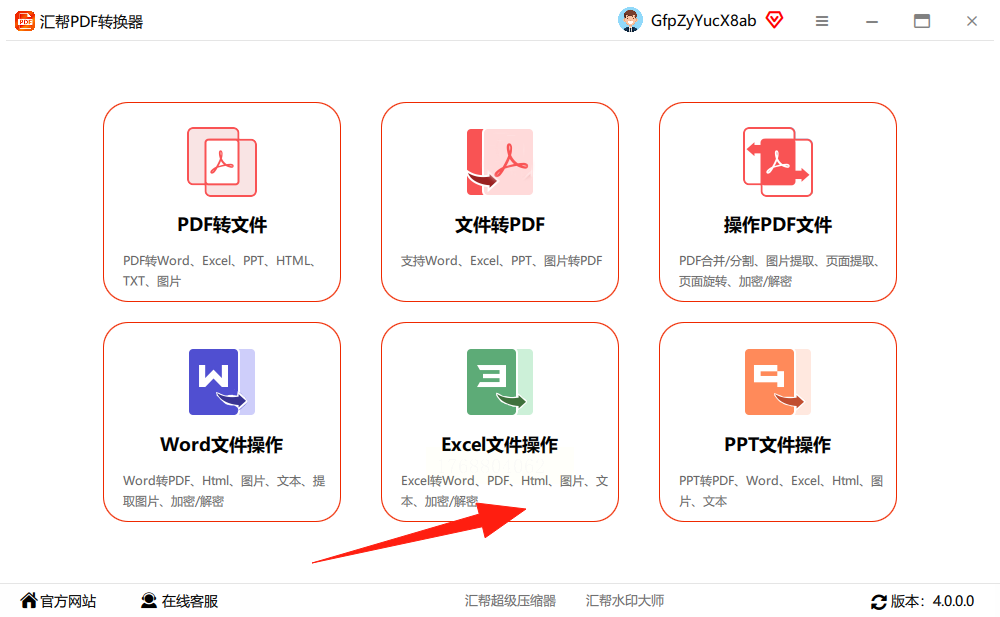
Task: Open 汇帮水印大师 link
Action: (625, 601)
